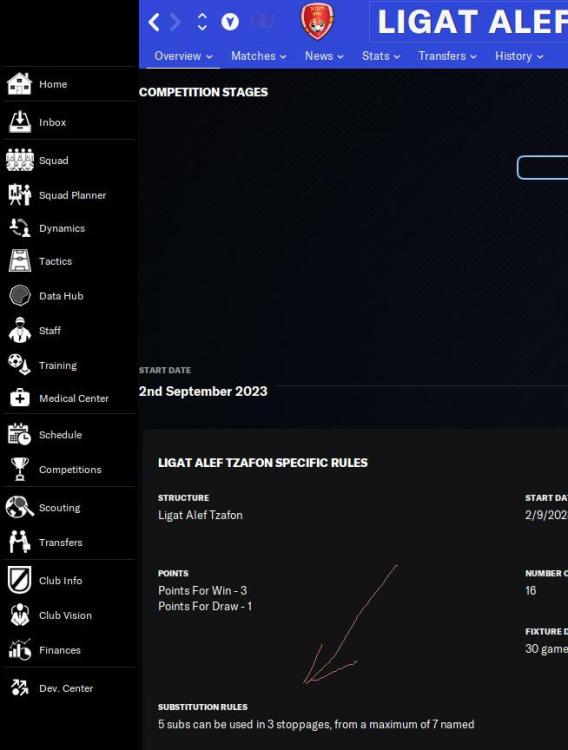Image resolution: width=568 pixels, height=750 pixels.
Task: Click the forward navigation arrow
Action: click(x=176, y=22)
